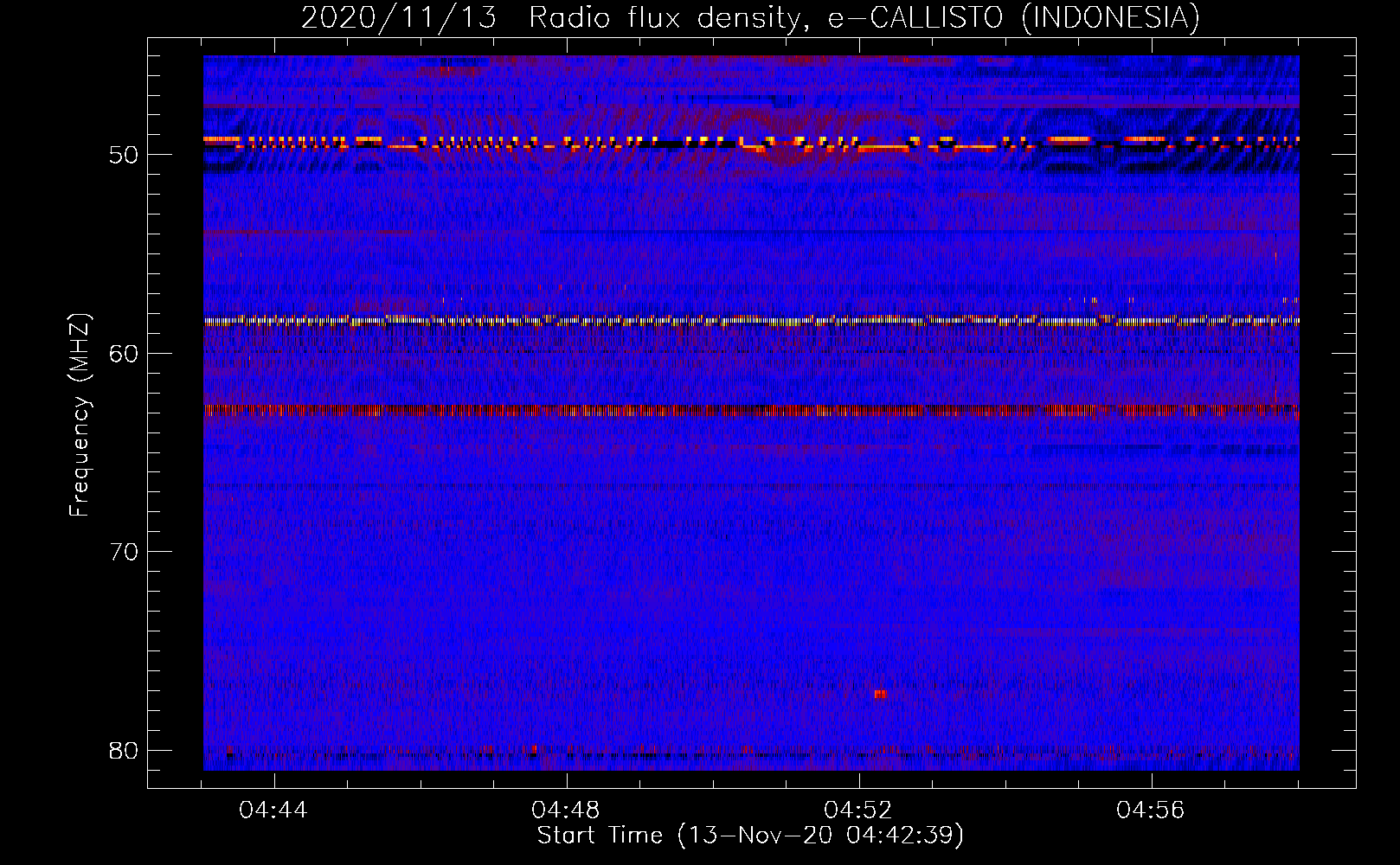The height and width of the screenshot is (865, 1400).
Task: Select the 'Frequency (MHZ)' axis label
Action: 79,415
